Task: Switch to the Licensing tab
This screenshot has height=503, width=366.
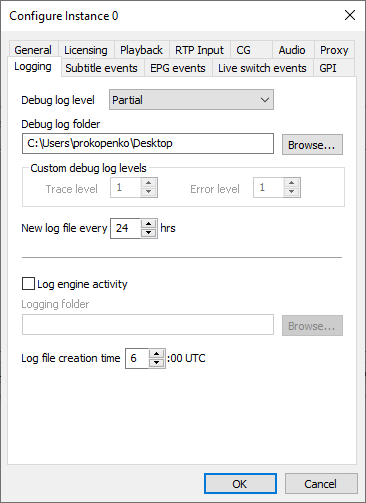Action: (x=86, y=50)
